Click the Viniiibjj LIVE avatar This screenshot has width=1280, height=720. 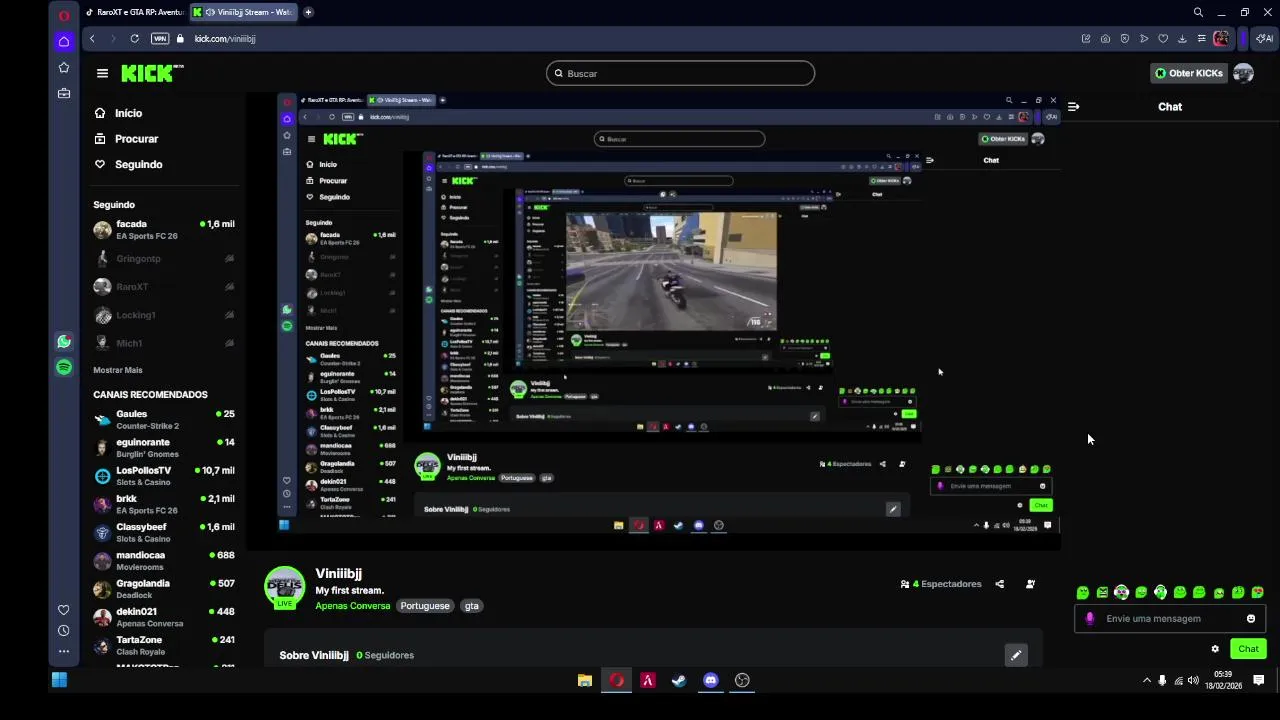click(x=285, y=587)
